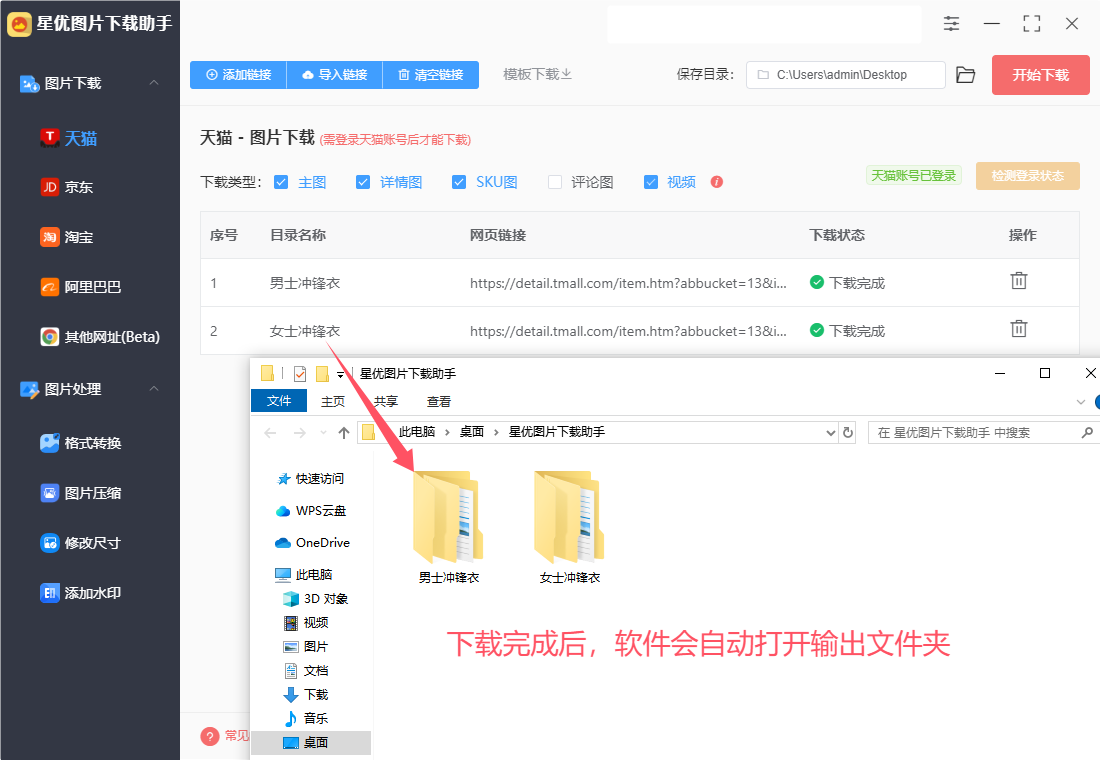
Task: Click the save directory path field
Action: (x=845, y=75)
